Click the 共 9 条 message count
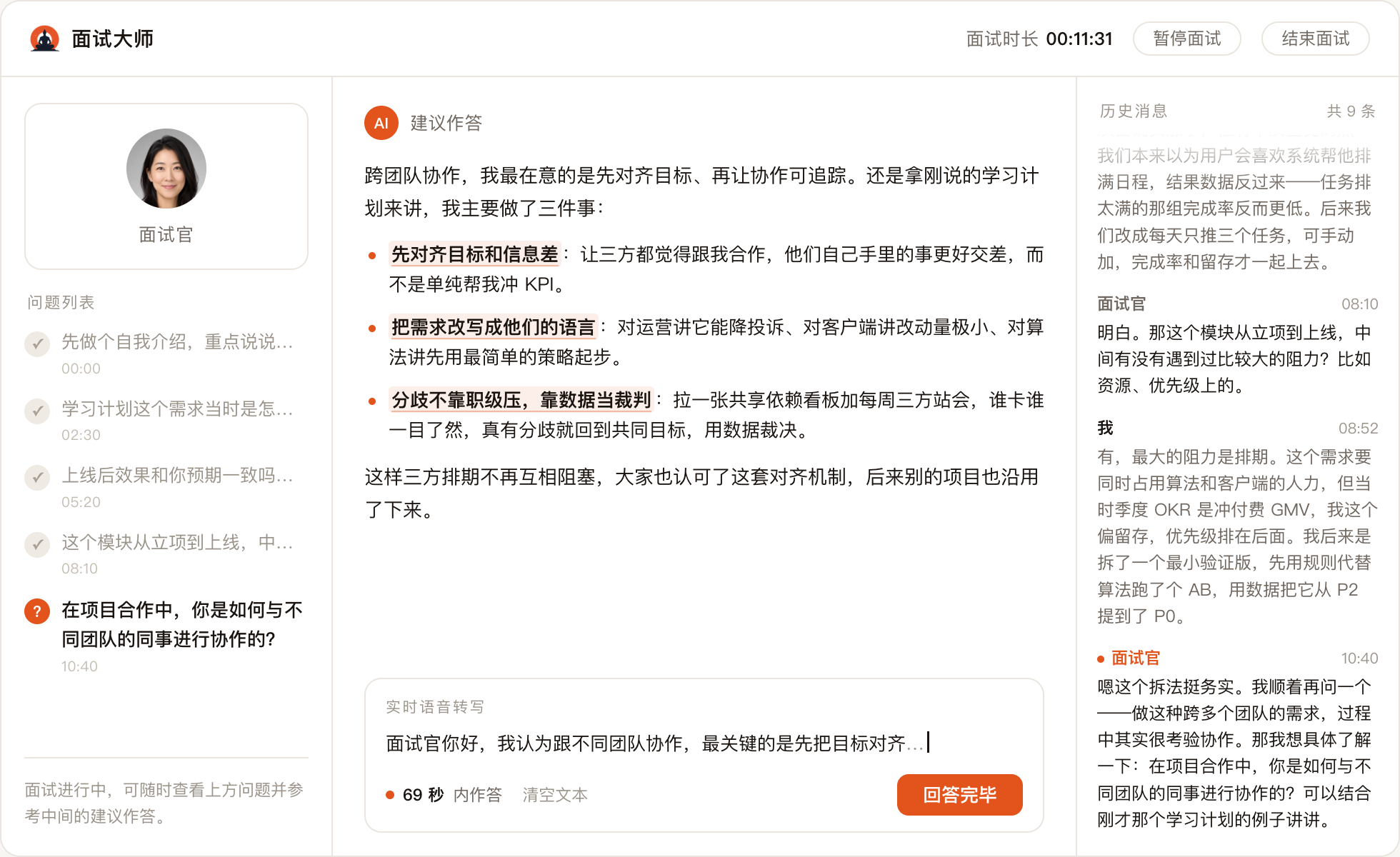Viewport: 1400px width, 857px height. point(1351,111)
